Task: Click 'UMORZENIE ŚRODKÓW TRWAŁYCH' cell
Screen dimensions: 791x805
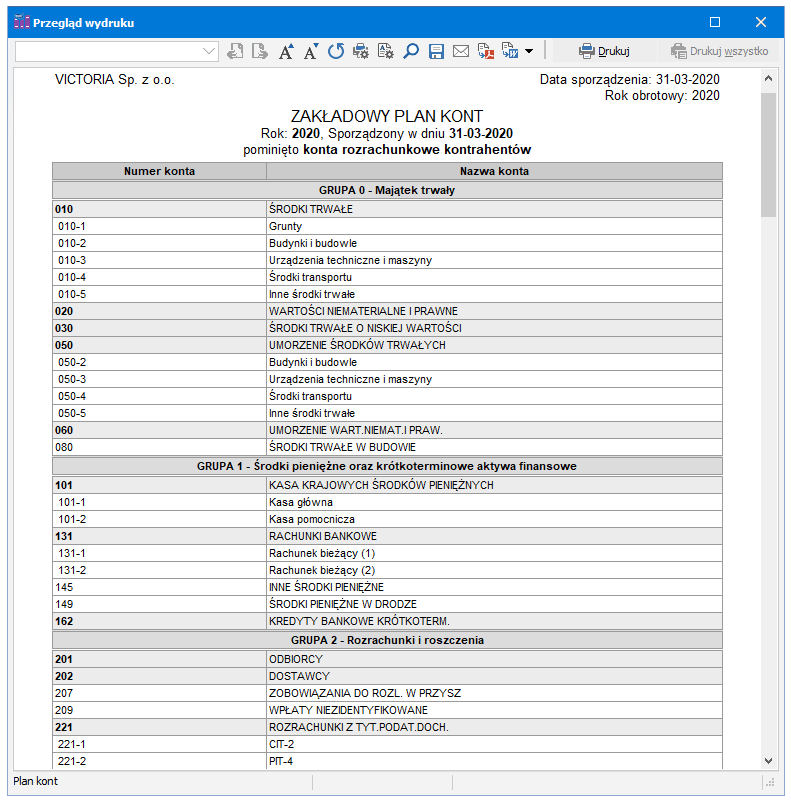Action: (x=494, y=345)
